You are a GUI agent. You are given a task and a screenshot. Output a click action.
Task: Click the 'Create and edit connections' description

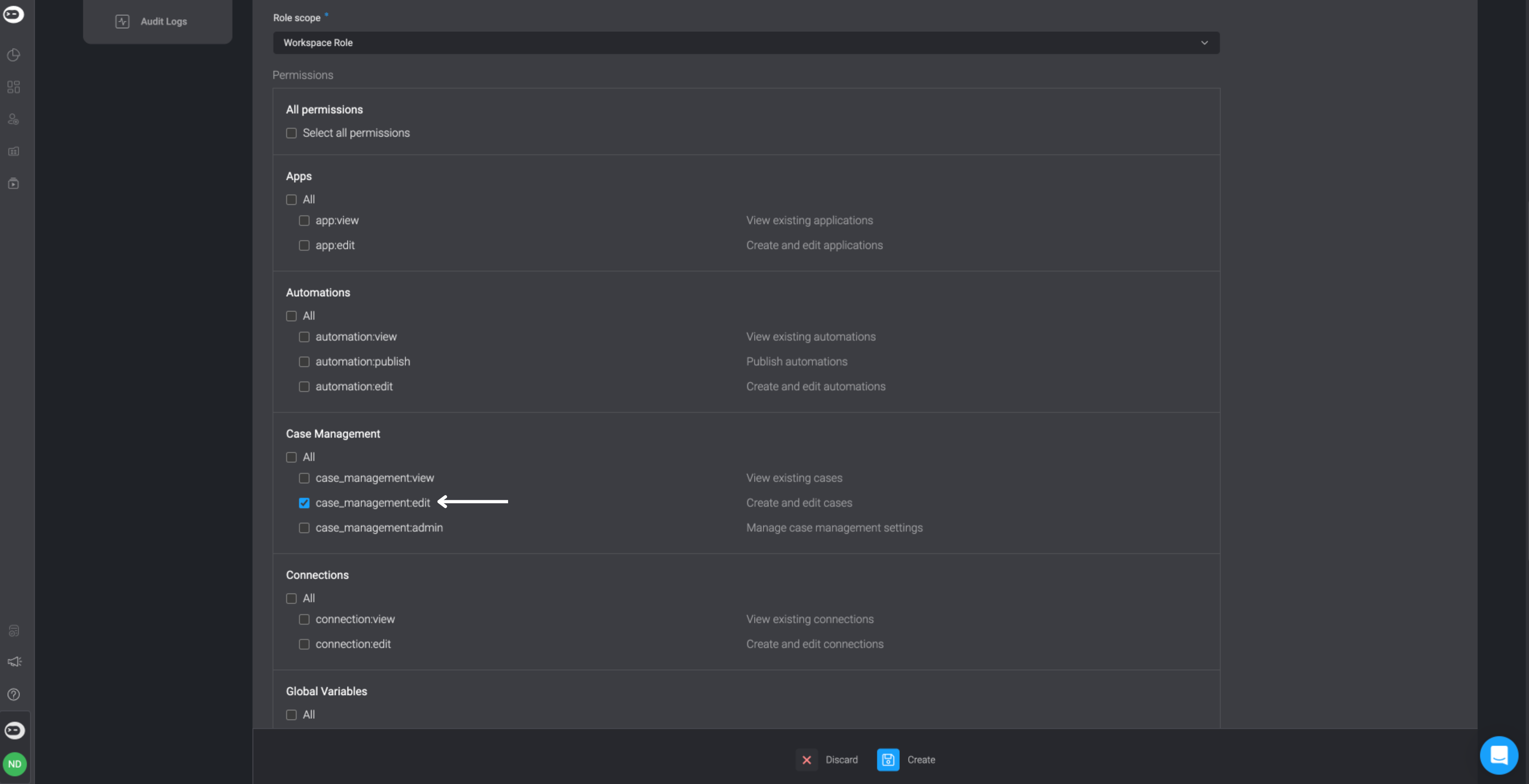pos(814,644)
